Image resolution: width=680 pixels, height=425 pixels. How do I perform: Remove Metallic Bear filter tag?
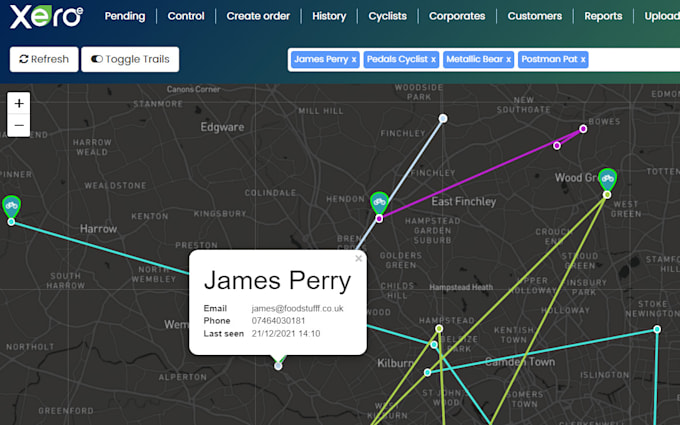pyautogui.click(x=508, y=59)
